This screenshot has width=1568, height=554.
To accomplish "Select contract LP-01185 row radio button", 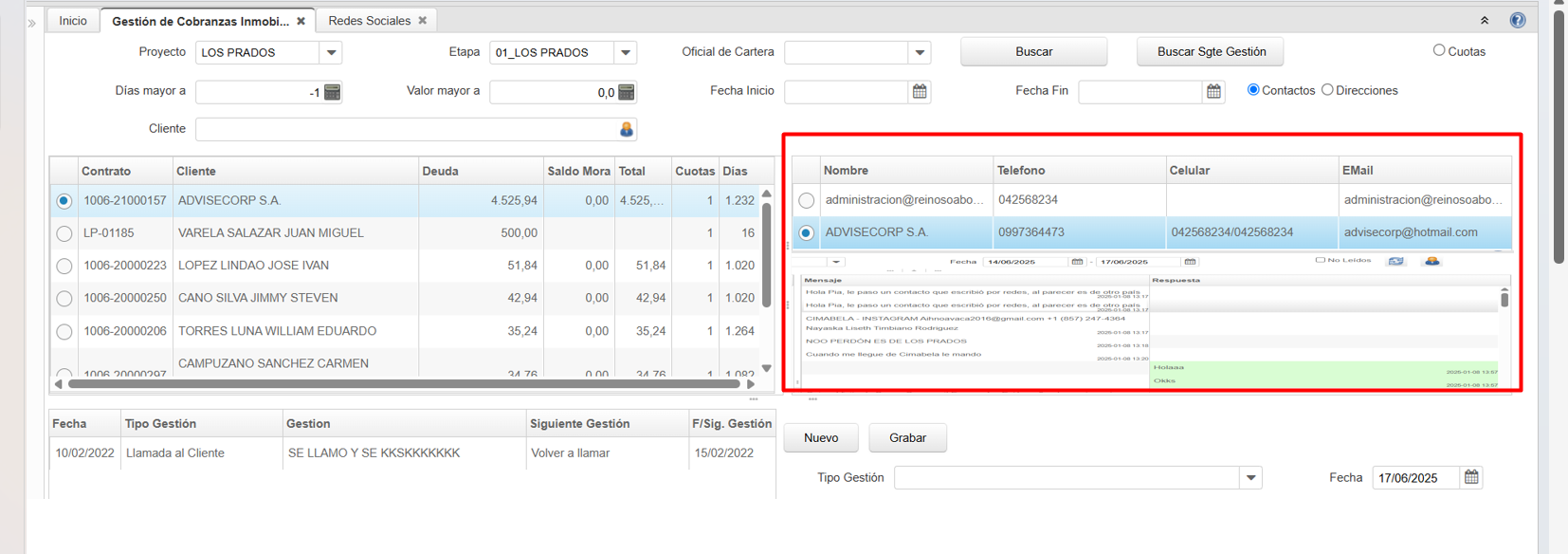I will pyautogui.click(x=64, y=233).
